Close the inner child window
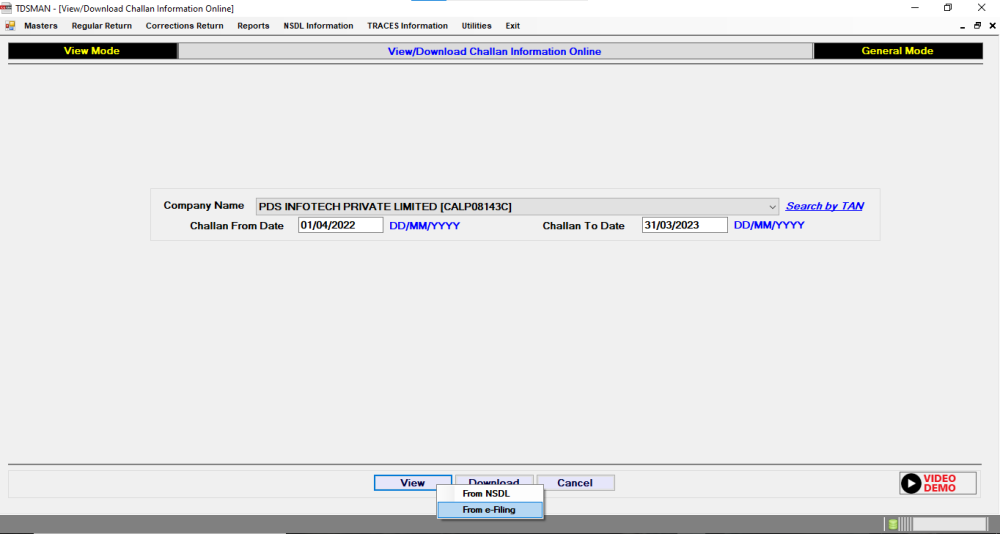1000x534 pixels. pyautogui.click(x=992, y=26)
